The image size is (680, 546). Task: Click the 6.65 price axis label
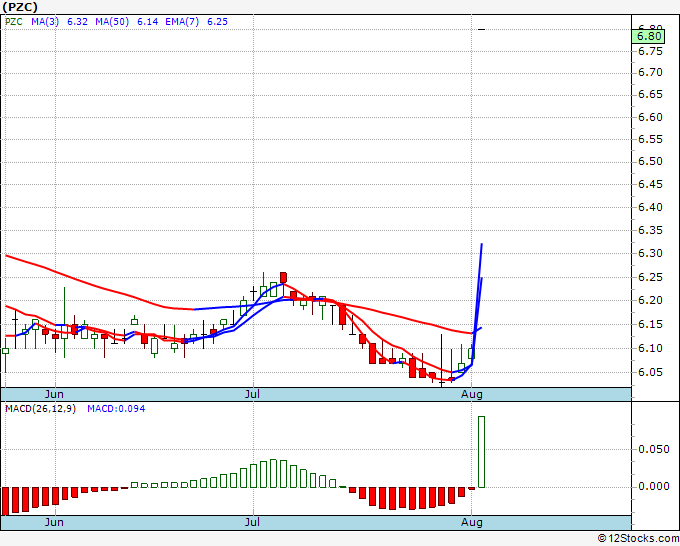tap(650, 95)
